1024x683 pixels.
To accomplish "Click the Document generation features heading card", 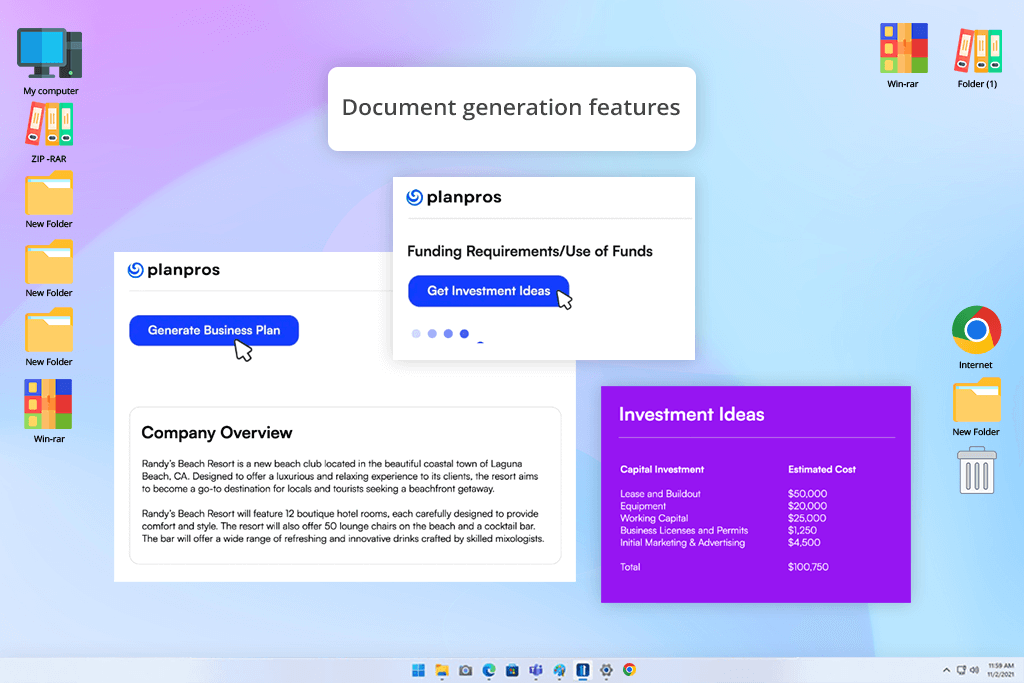I will click(511, 108).
